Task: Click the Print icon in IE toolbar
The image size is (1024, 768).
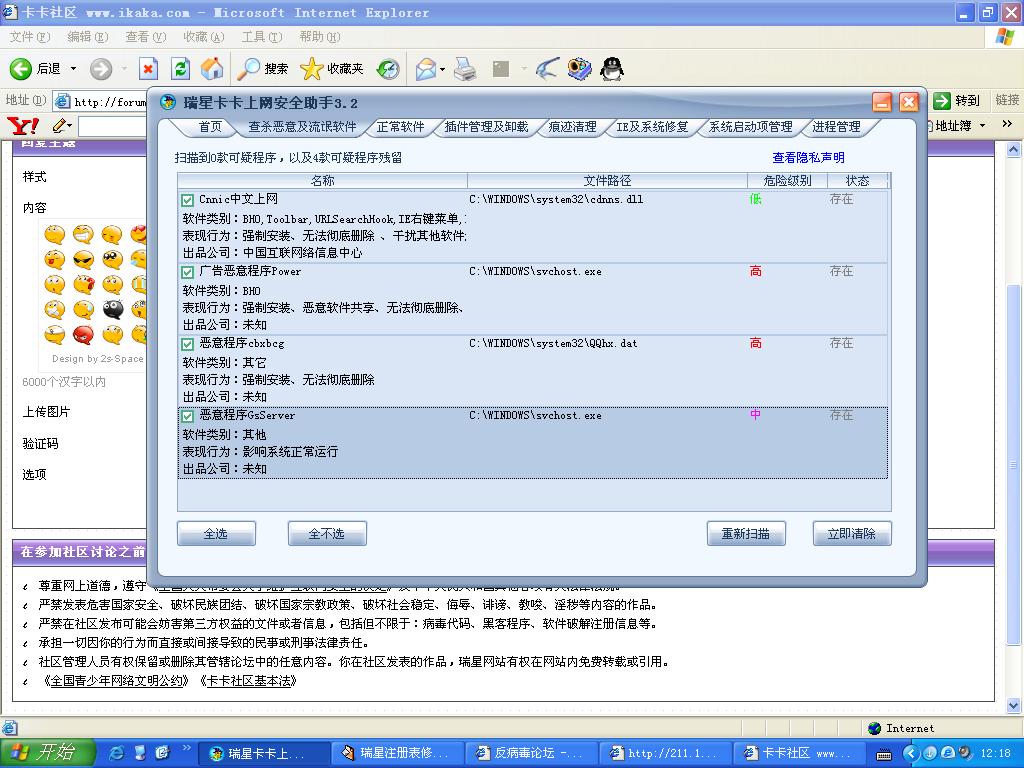Action: point(465,69)
